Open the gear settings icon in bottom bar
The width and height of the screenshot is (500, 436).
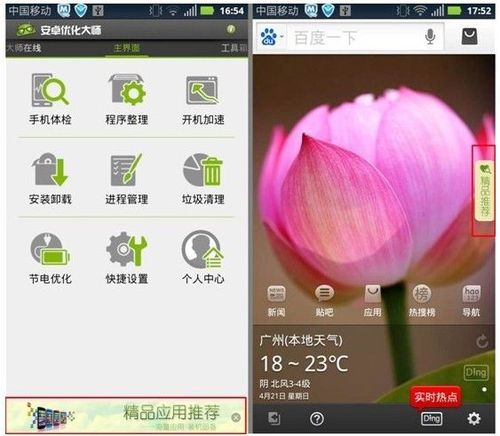pos(474,418)
